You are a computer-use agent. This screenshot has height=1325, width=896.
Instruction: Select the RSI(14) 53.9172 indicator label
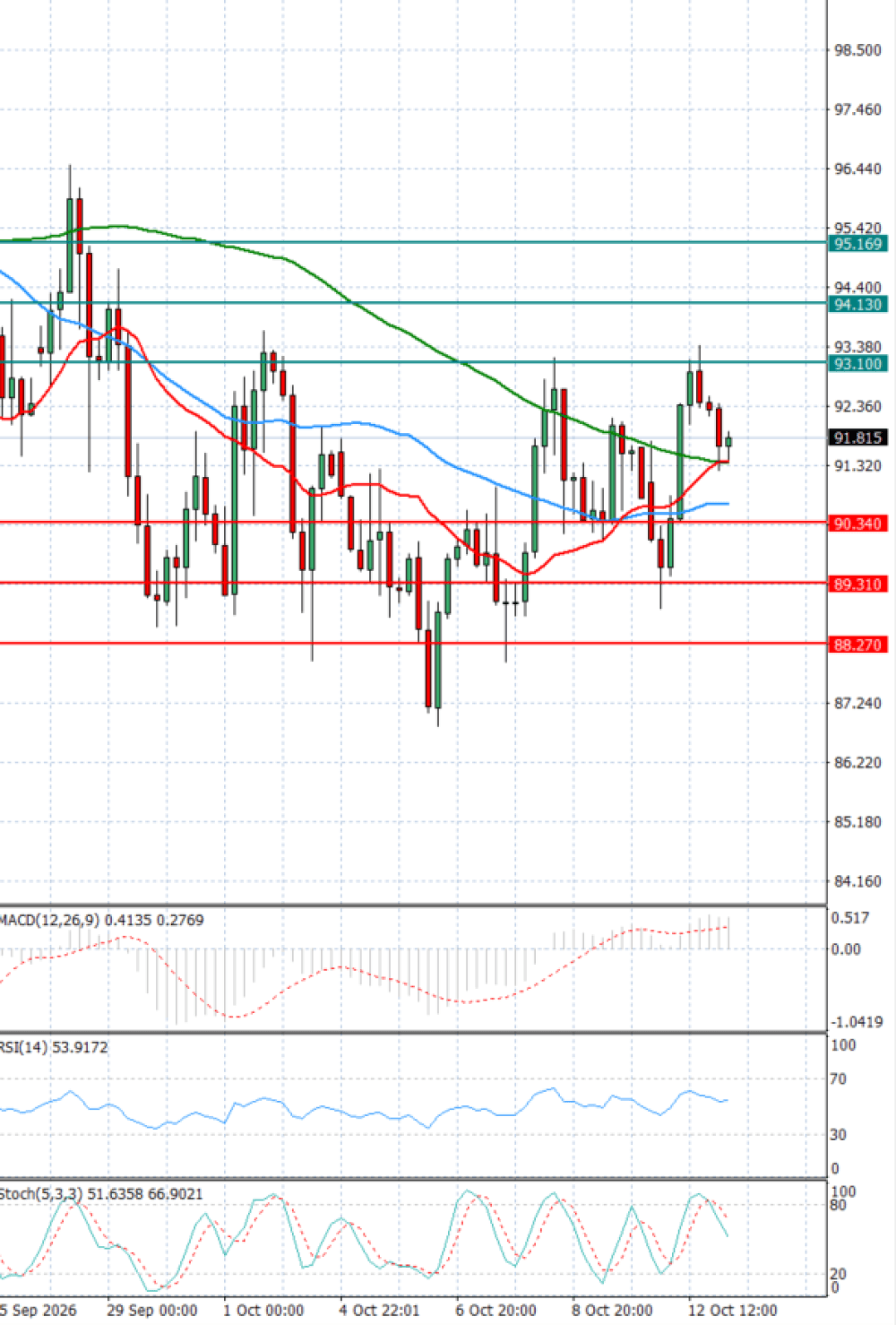click(54, 1047)
